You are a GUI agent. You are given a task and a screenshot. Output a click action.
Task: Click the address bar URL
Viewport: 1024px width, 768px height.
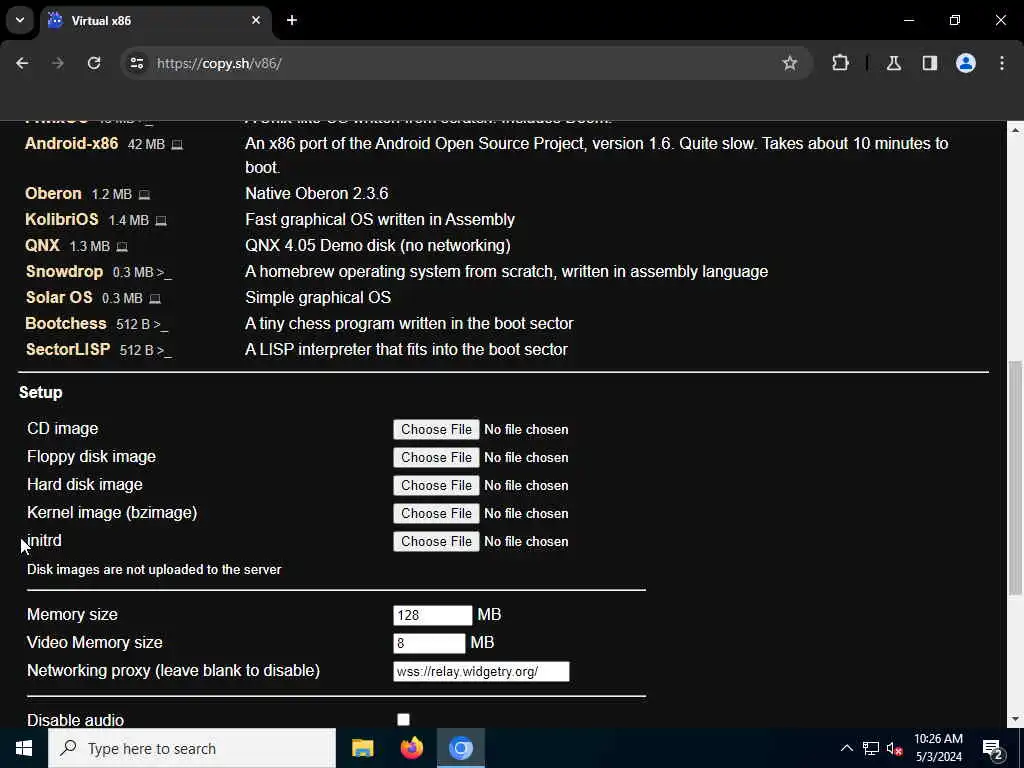pyautogui.click(x=219, y=63)
